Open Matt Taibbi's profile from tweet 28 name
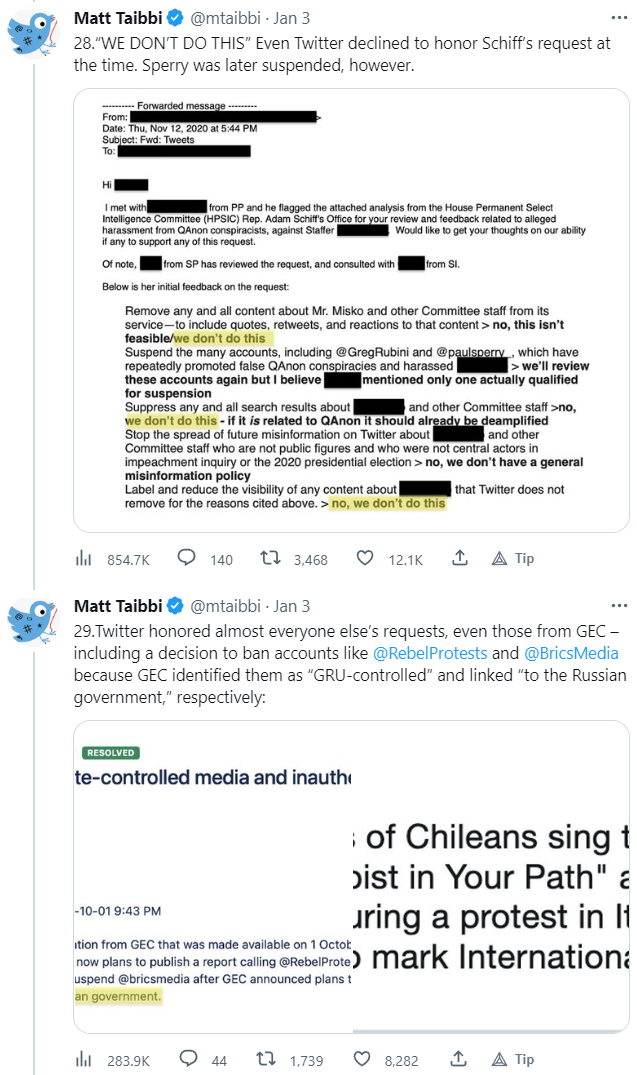 pyautogui.click(x=117, y=17)
